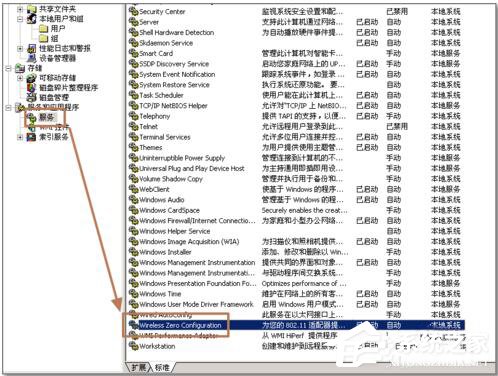Select the Task Scheduler gear icon
Screen dimensions: 498x376
133,95
